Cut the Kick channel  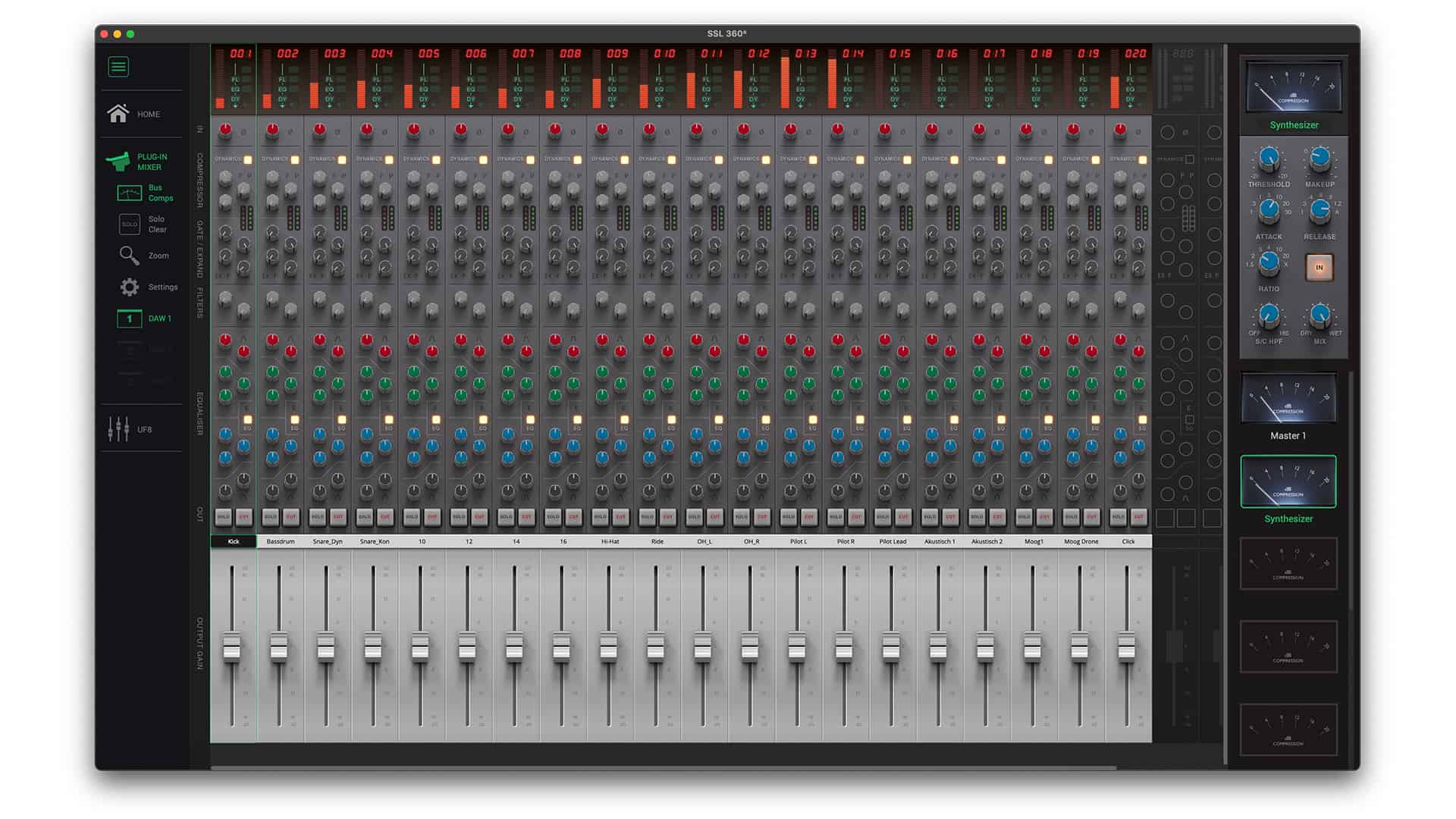point(244,516)
